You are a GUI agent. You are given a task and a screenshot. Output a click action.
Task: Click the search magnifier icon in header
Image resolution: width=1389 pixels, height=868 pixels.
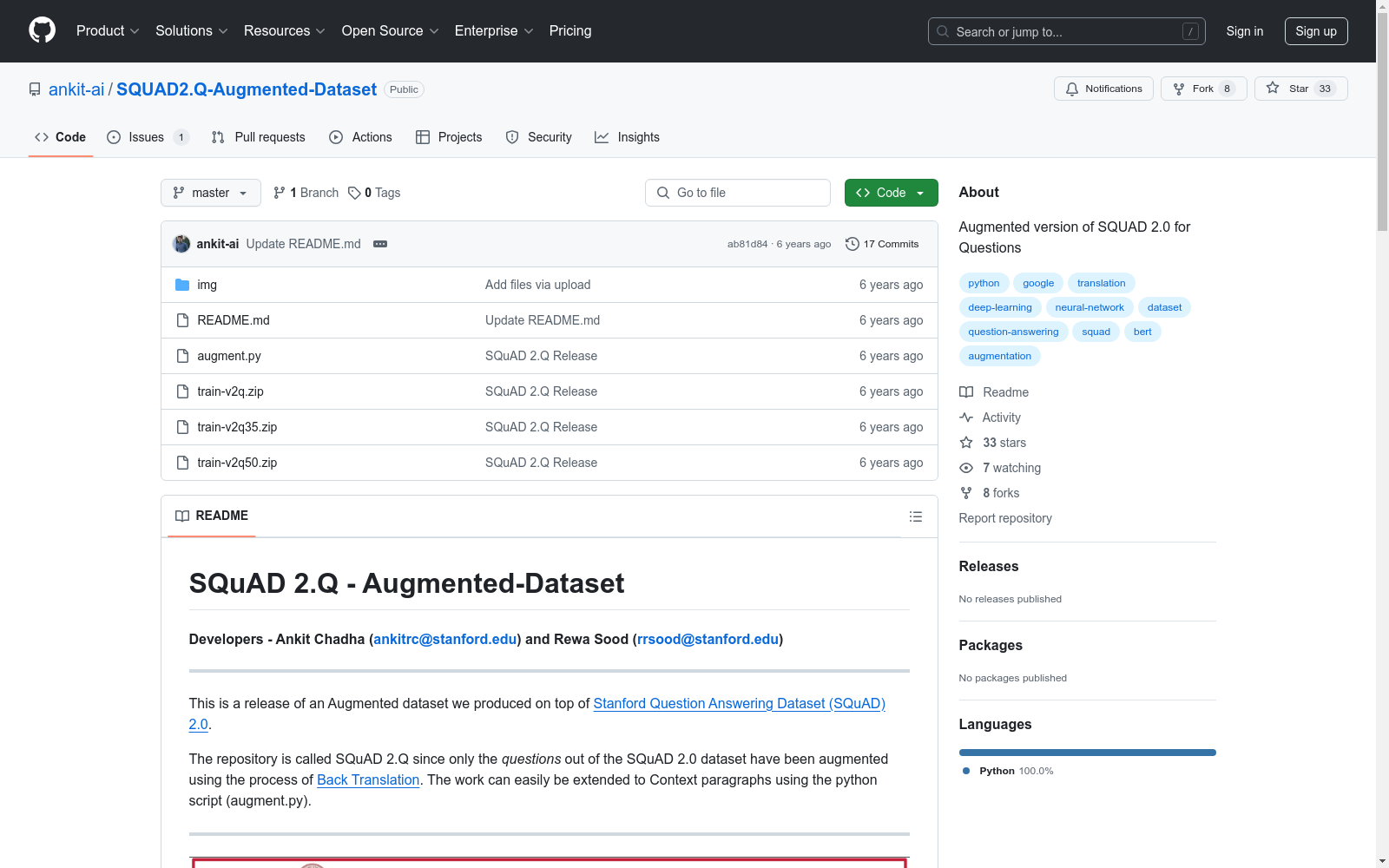click(943, 31)
